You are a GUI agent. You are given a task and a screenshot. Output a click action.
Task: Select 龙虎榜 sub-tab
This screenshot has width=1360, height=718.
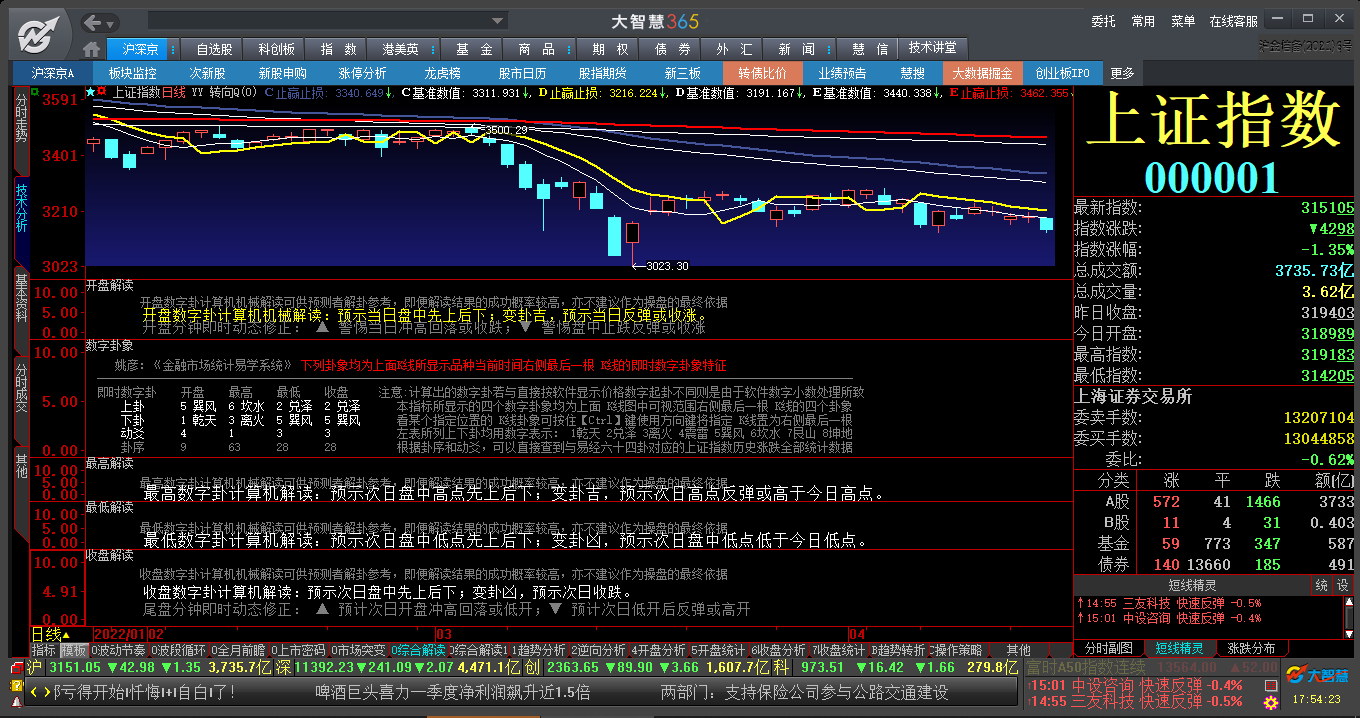(x=442, y=73)
